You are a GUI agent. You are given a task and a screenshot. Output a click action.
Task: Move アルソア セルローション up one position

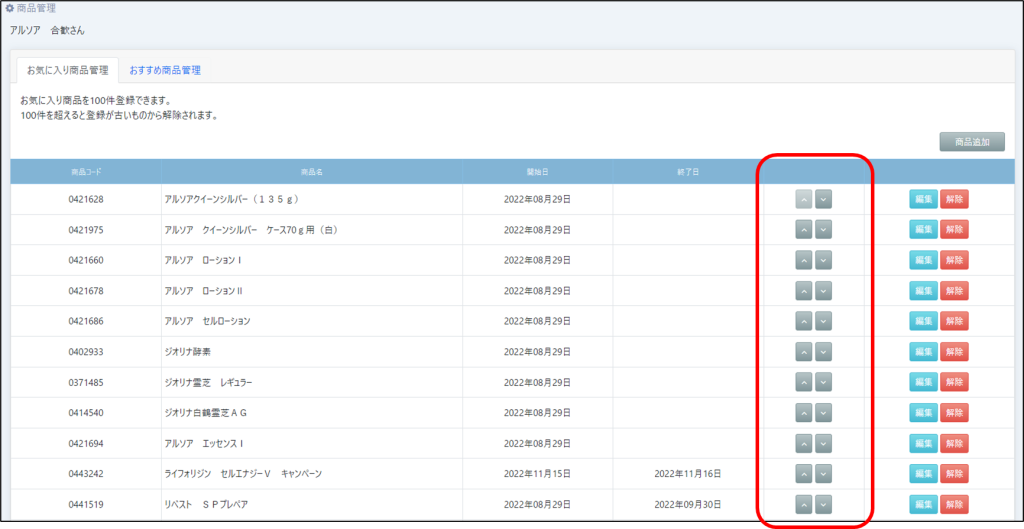pyautogui.click(x=803, y=321)
